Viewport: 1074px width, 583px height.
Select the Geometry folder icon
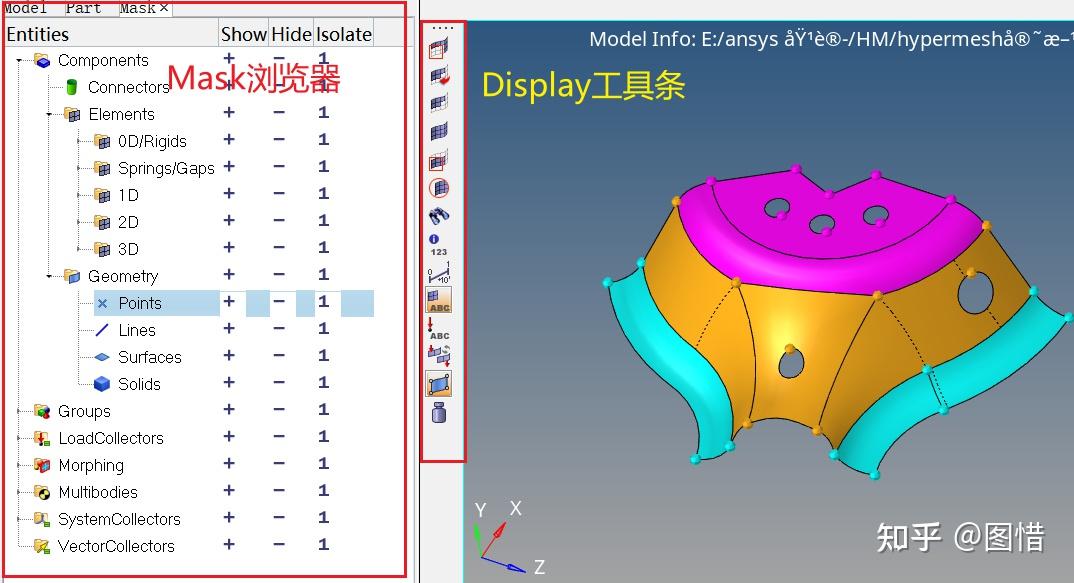click(72, 276)
